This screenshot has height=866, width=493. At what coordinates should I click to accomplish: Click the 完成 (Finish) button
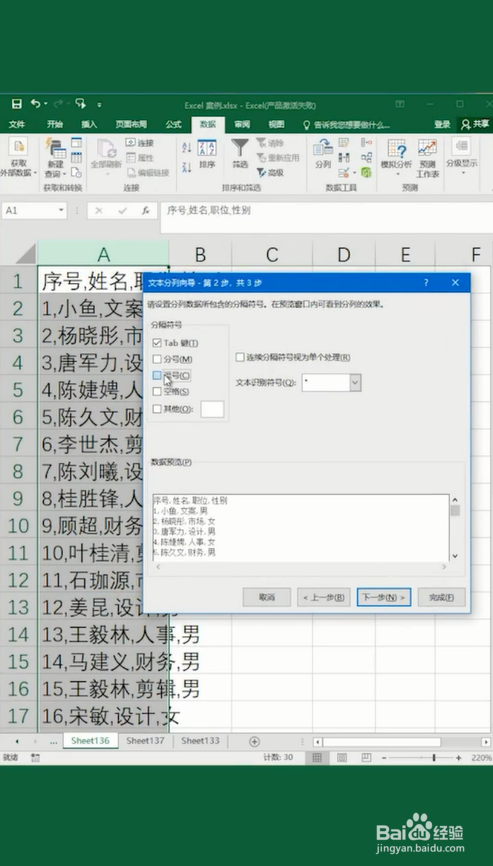pos(442,597)
